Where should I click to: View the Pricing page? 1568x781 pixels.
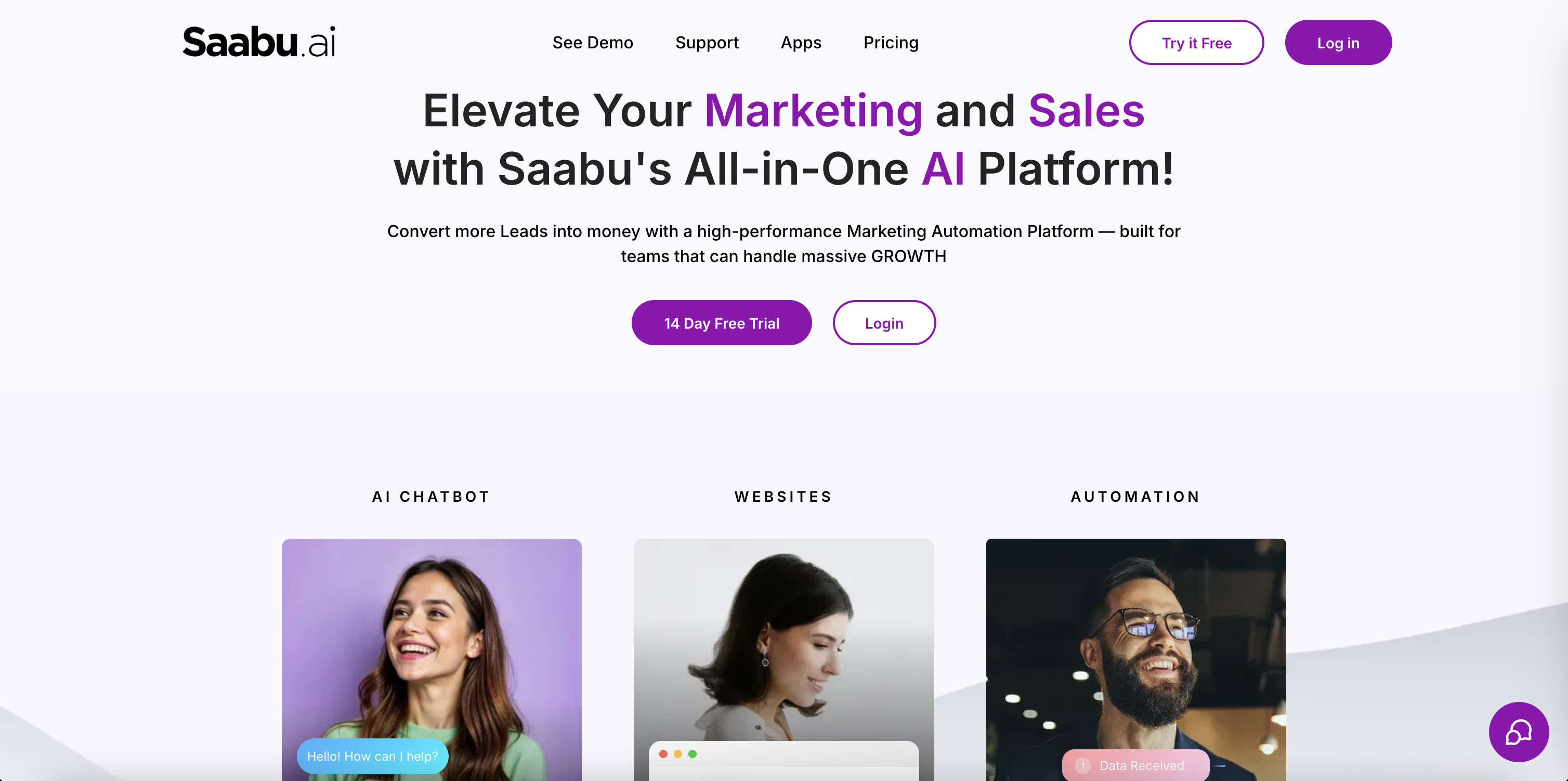pos(891,43)
